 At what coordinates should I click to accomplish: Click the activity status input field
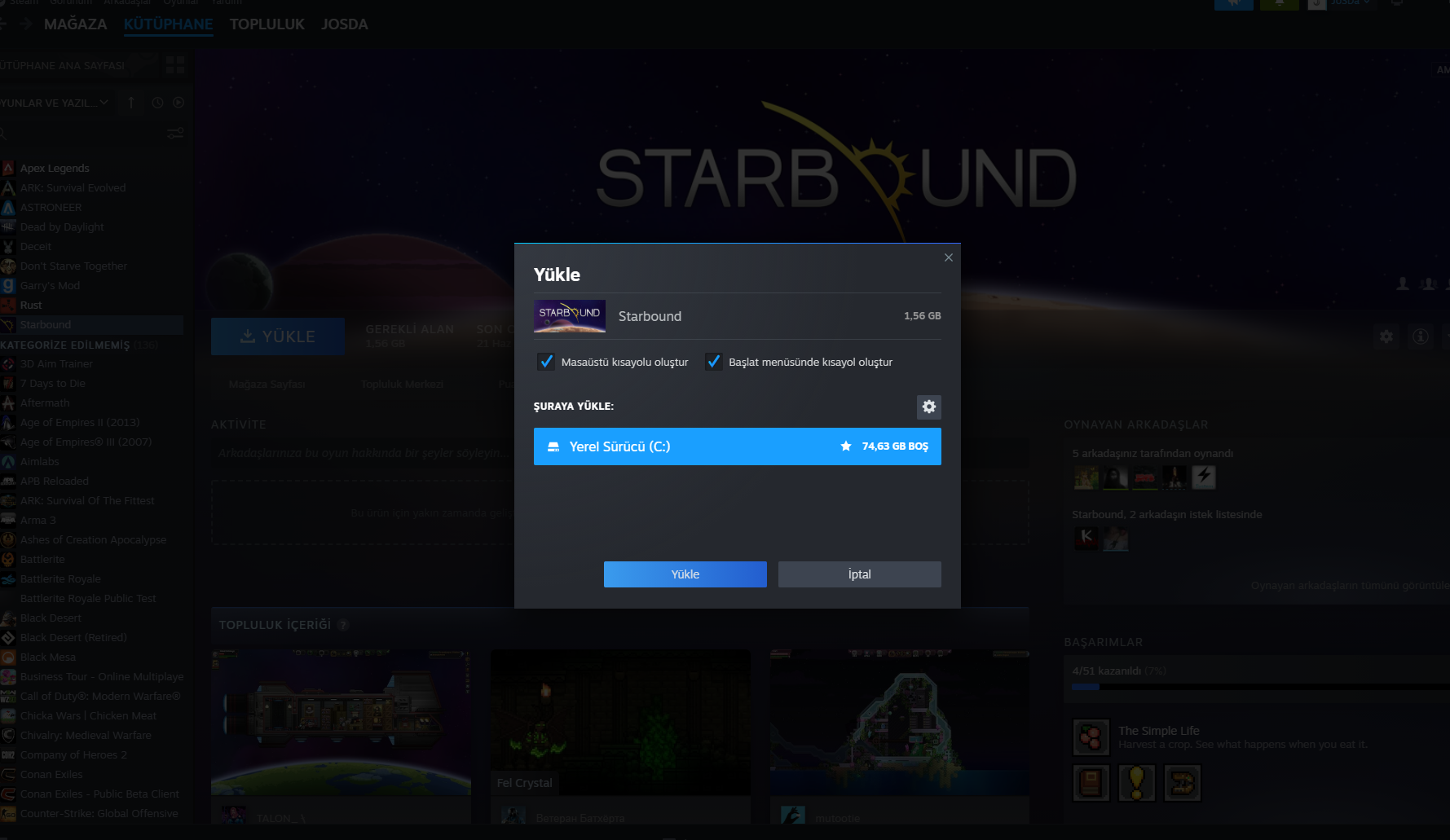(363, 453)
